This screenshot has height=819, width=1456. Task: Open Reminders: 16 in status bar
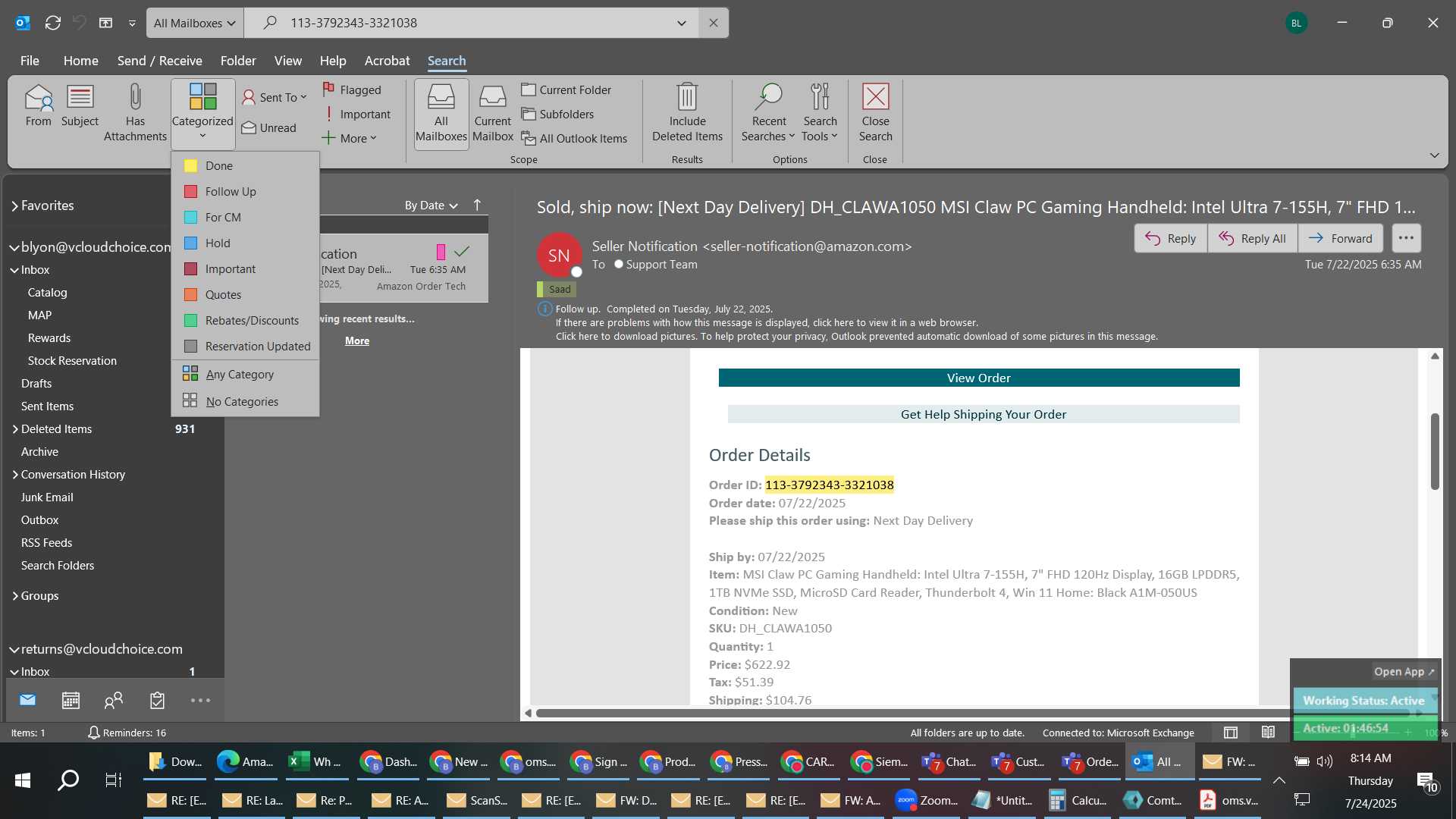pyautogui.click(x=127, y=733)
